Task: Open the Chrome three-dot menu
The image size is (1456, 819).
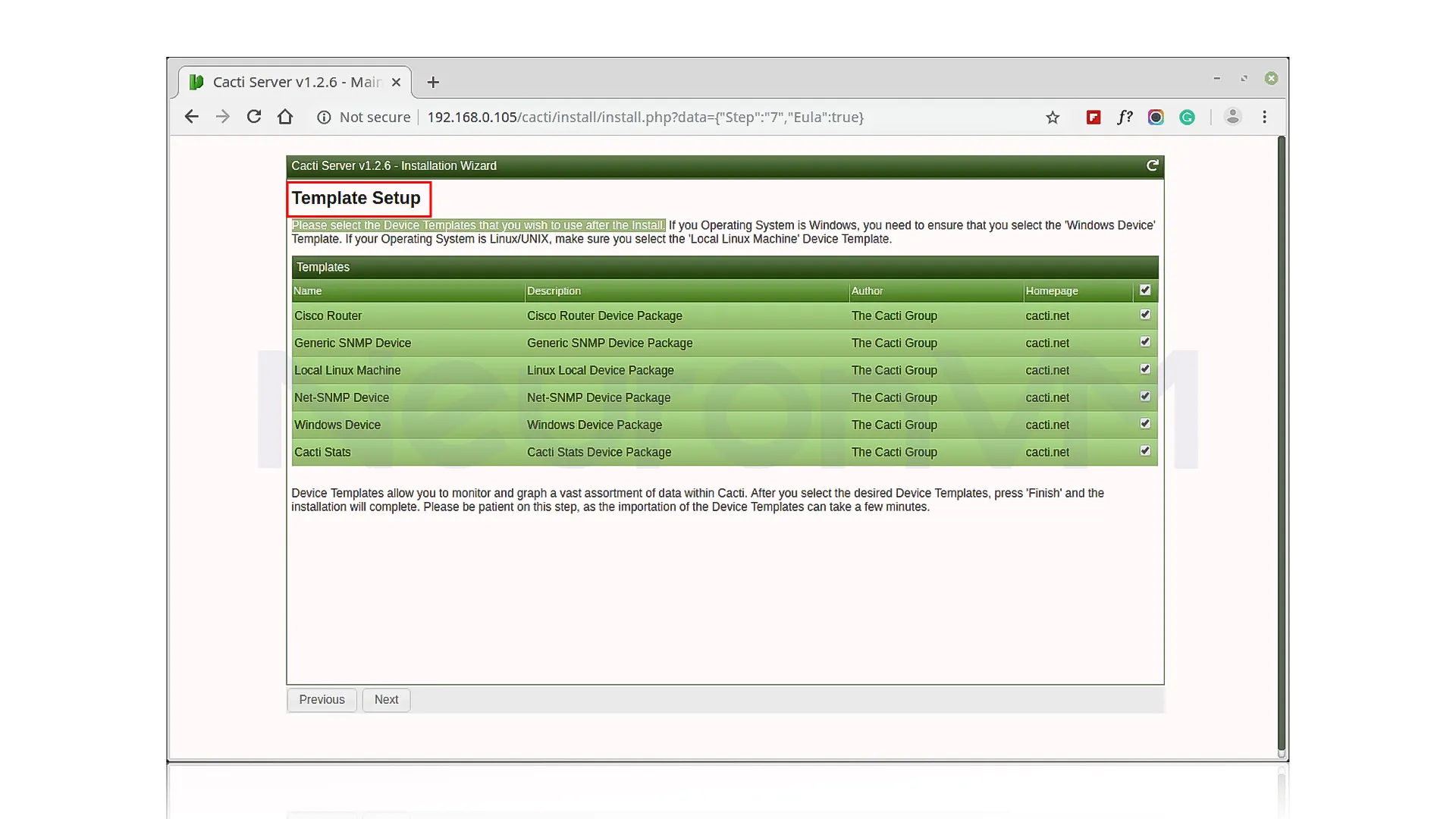Action: pos(1264,117)
